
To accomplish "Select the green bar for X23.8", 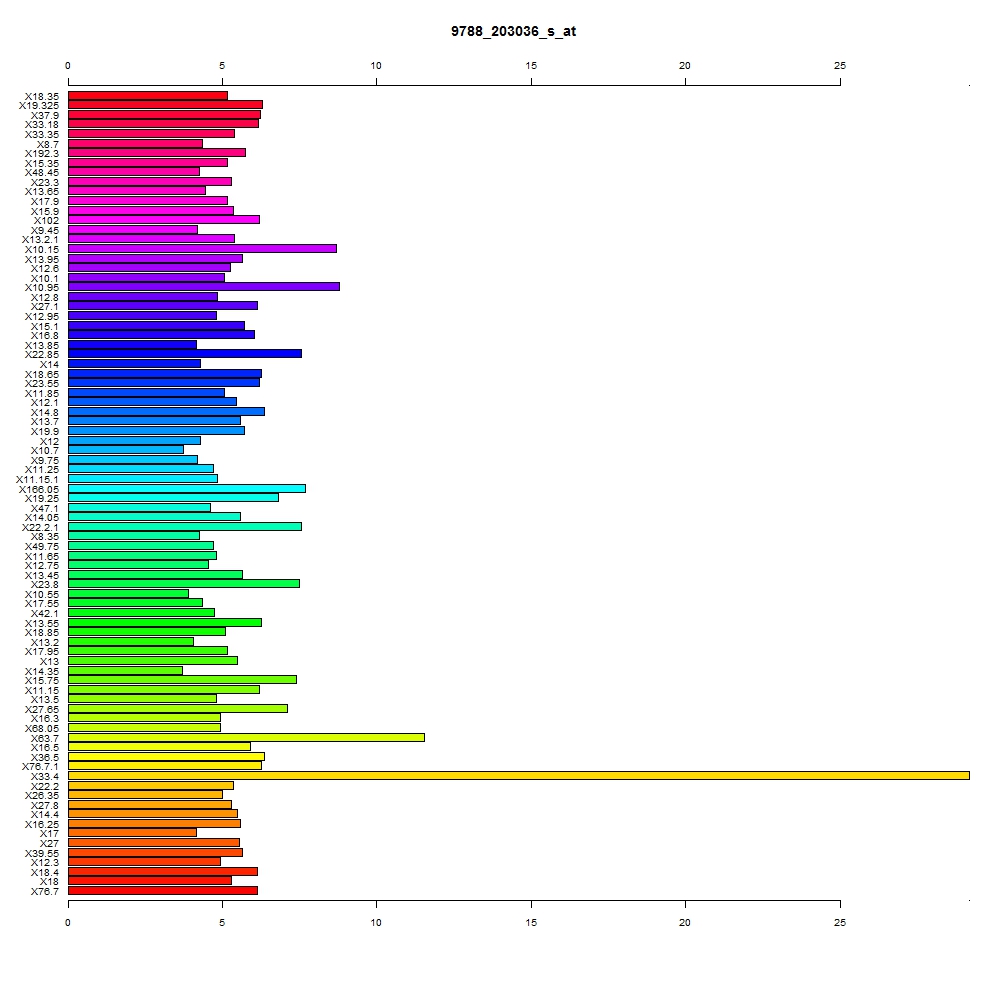I will click(x=184, y=584).
